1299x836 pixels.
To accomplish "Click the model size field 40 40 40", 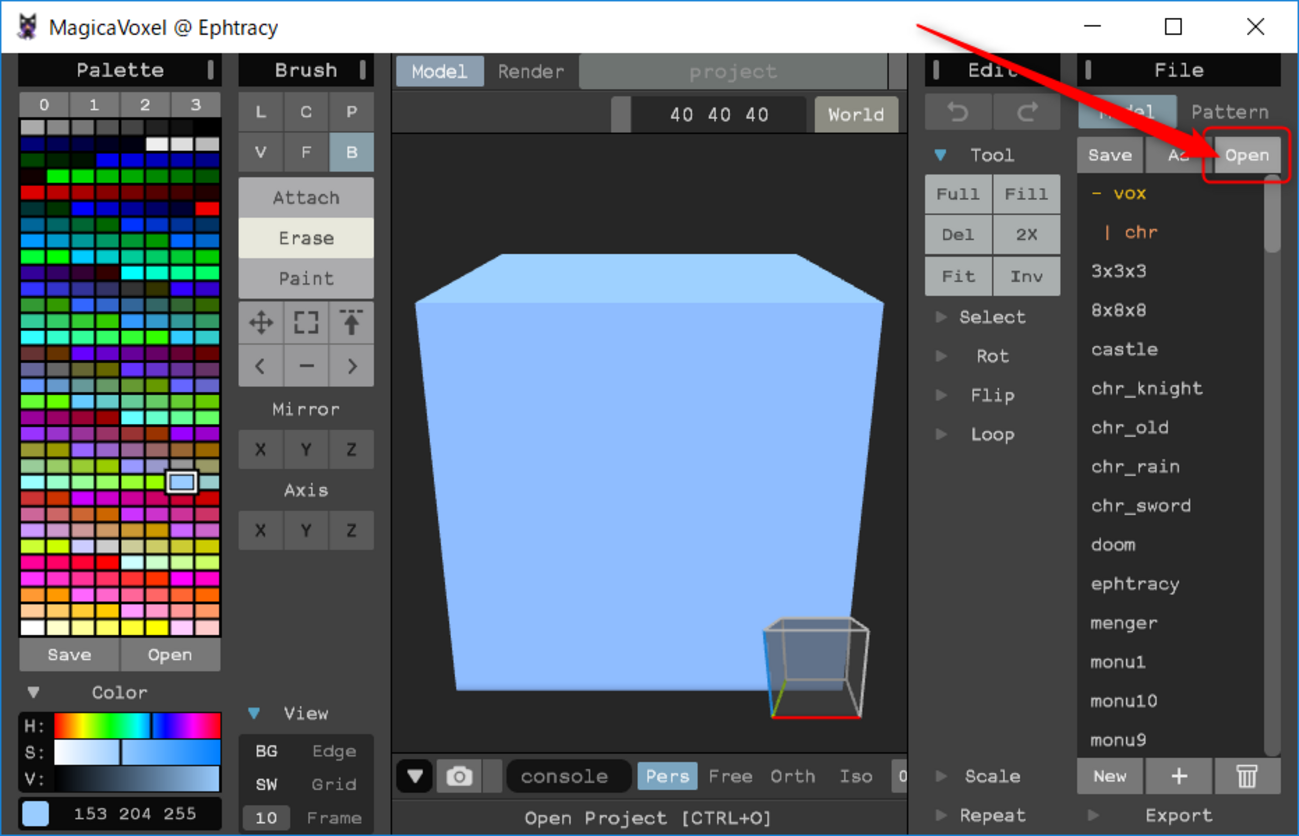I will [x=719, y=114].
